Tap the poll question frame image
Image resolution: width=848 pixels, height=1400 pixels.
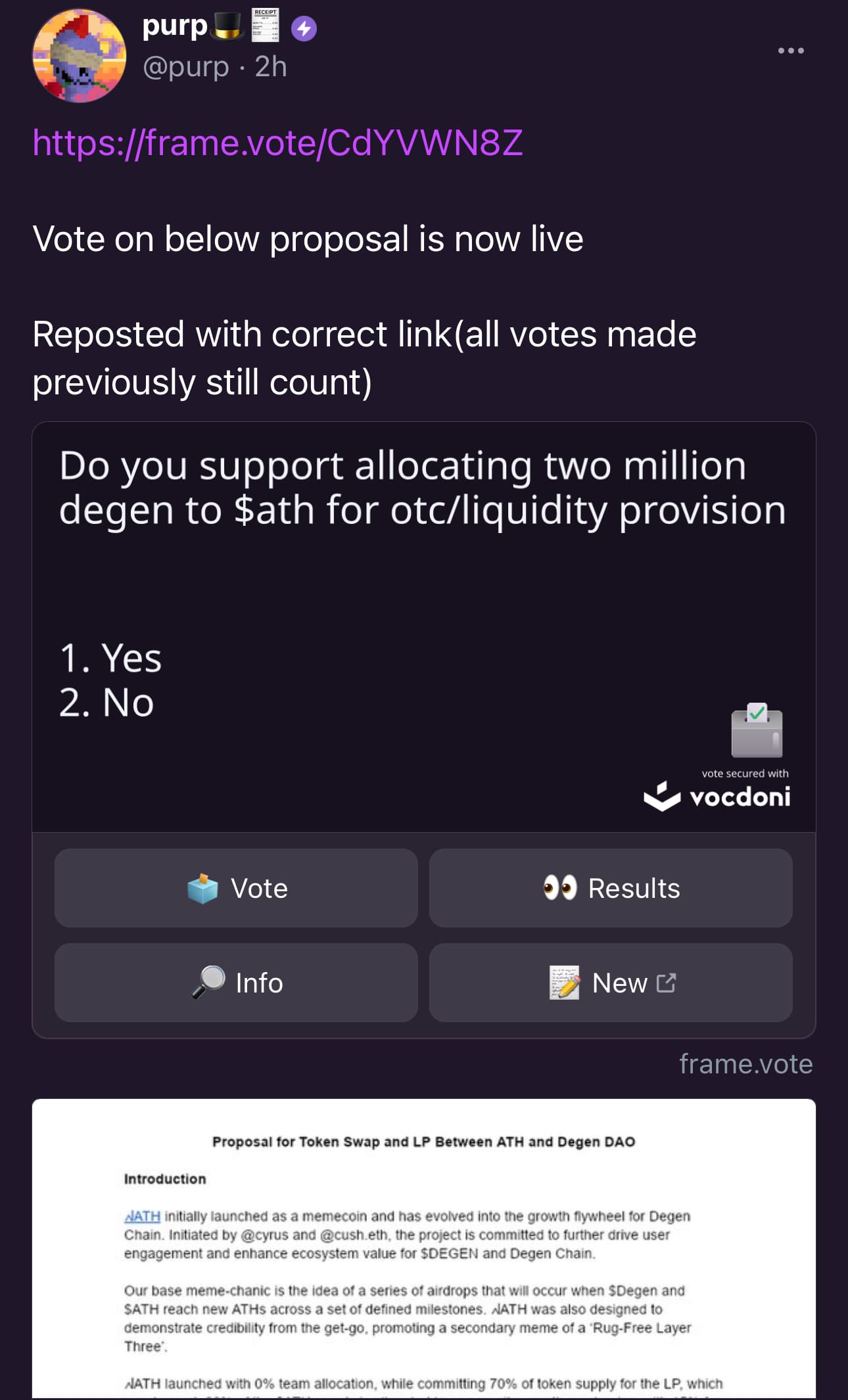coord(424,627)
